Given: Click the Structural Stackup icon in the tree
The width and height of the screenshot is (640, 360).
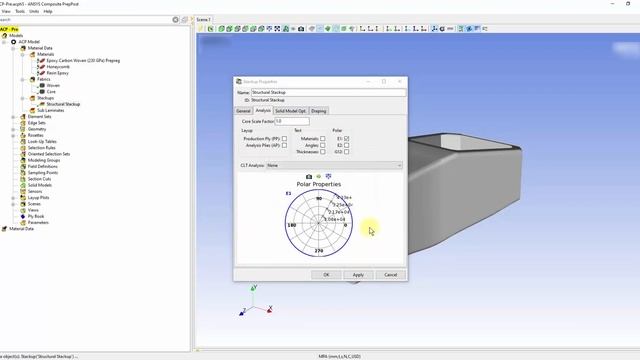Looking at the screenshot, I should tap(41, 104).
